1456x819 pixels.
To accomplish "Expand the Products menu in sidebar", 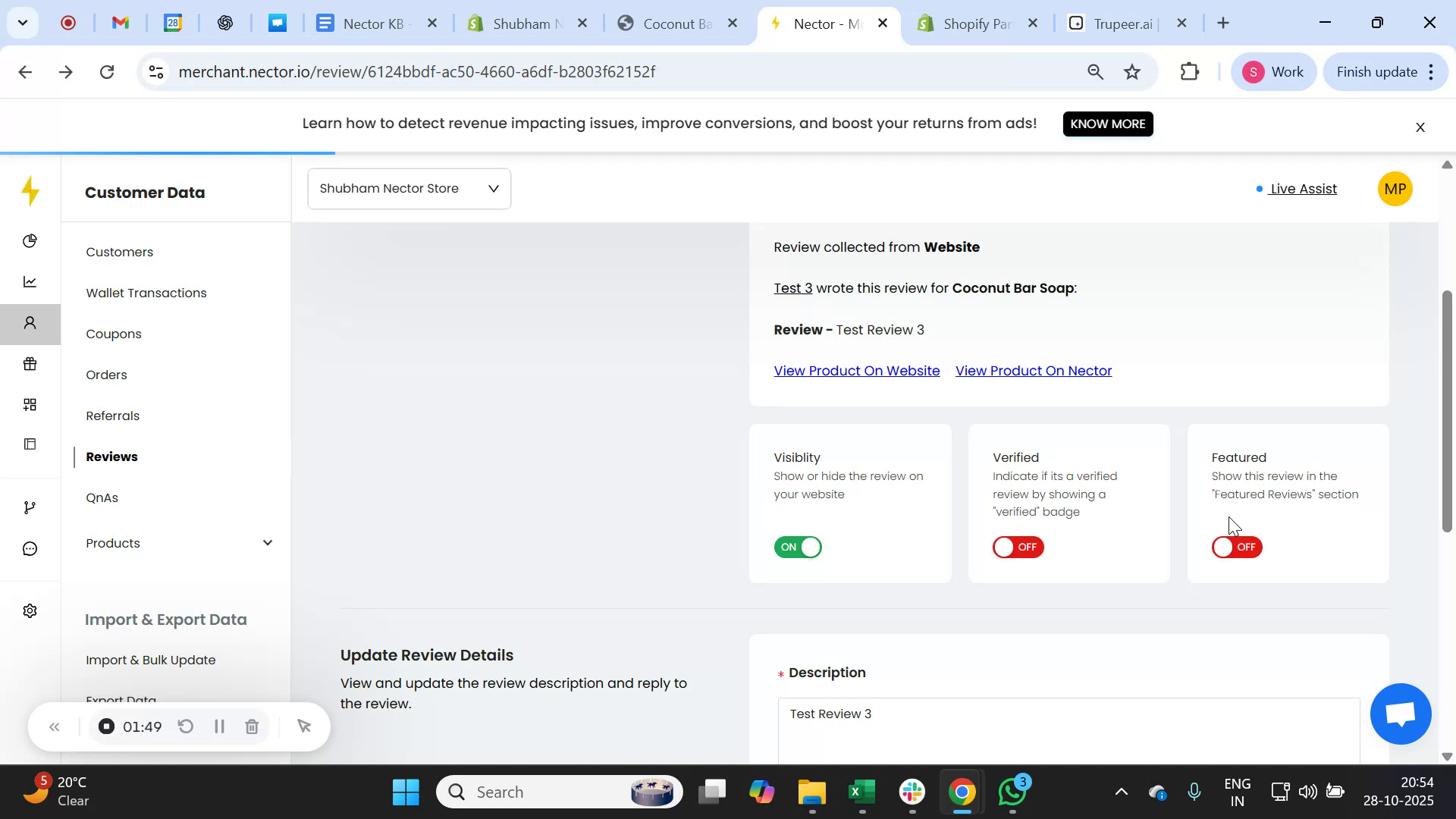I will tap(267, 542).
